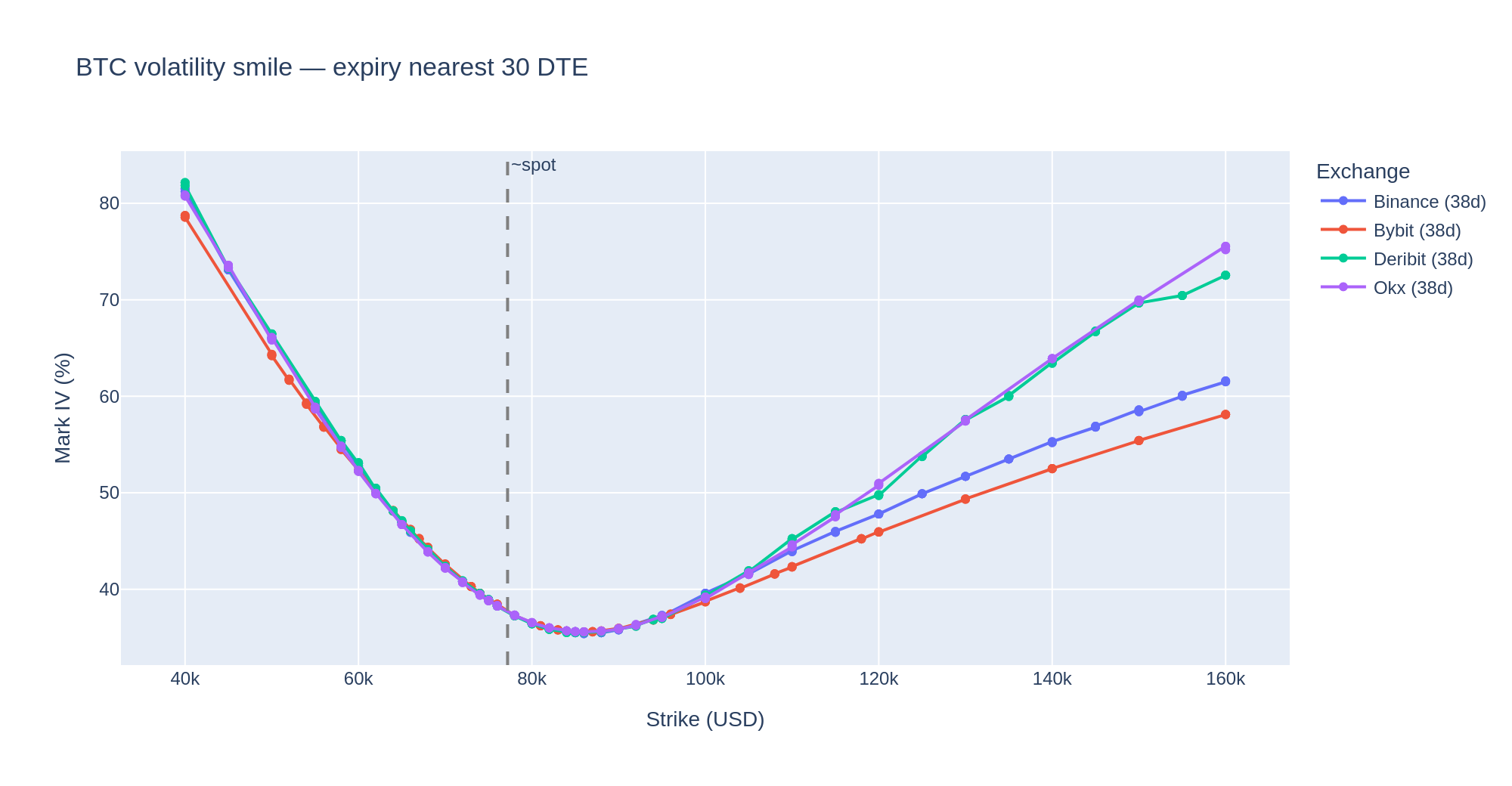This screenshot has height=786, width=1512.
Task: Click the Bybit data point at 40k strike
Action: 185,216
